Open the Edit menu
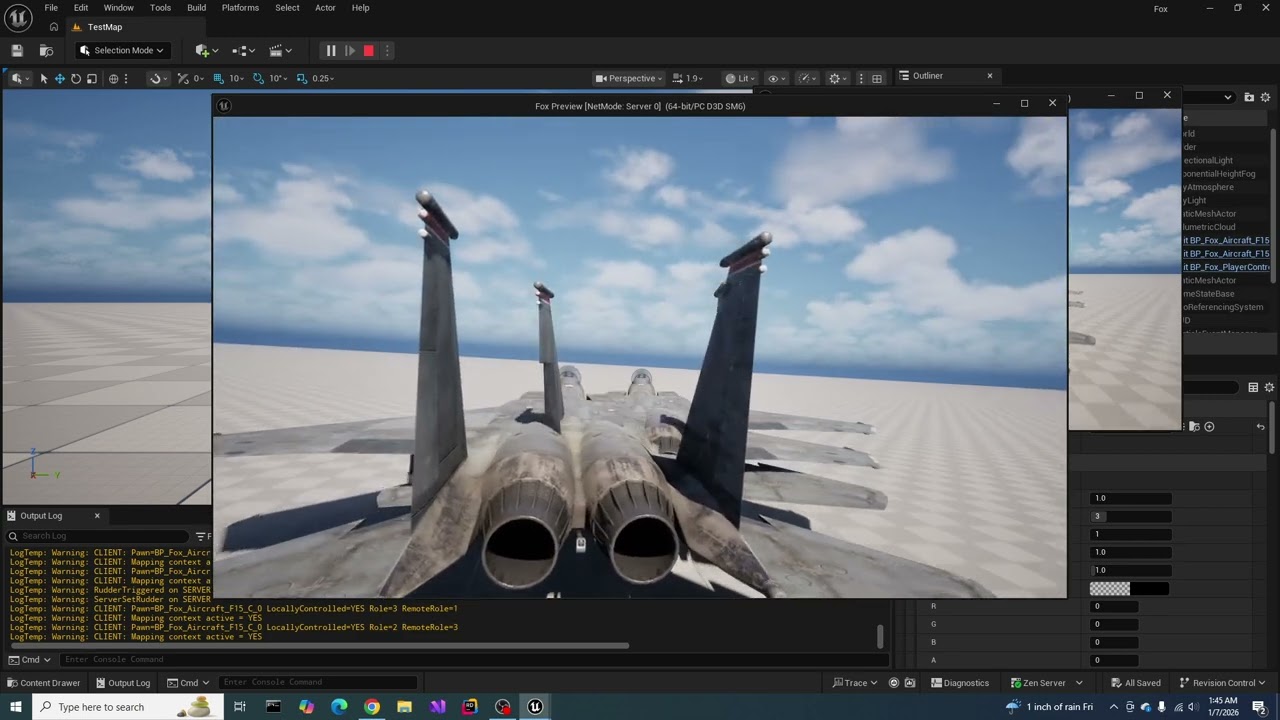 (x=81, y=8)
